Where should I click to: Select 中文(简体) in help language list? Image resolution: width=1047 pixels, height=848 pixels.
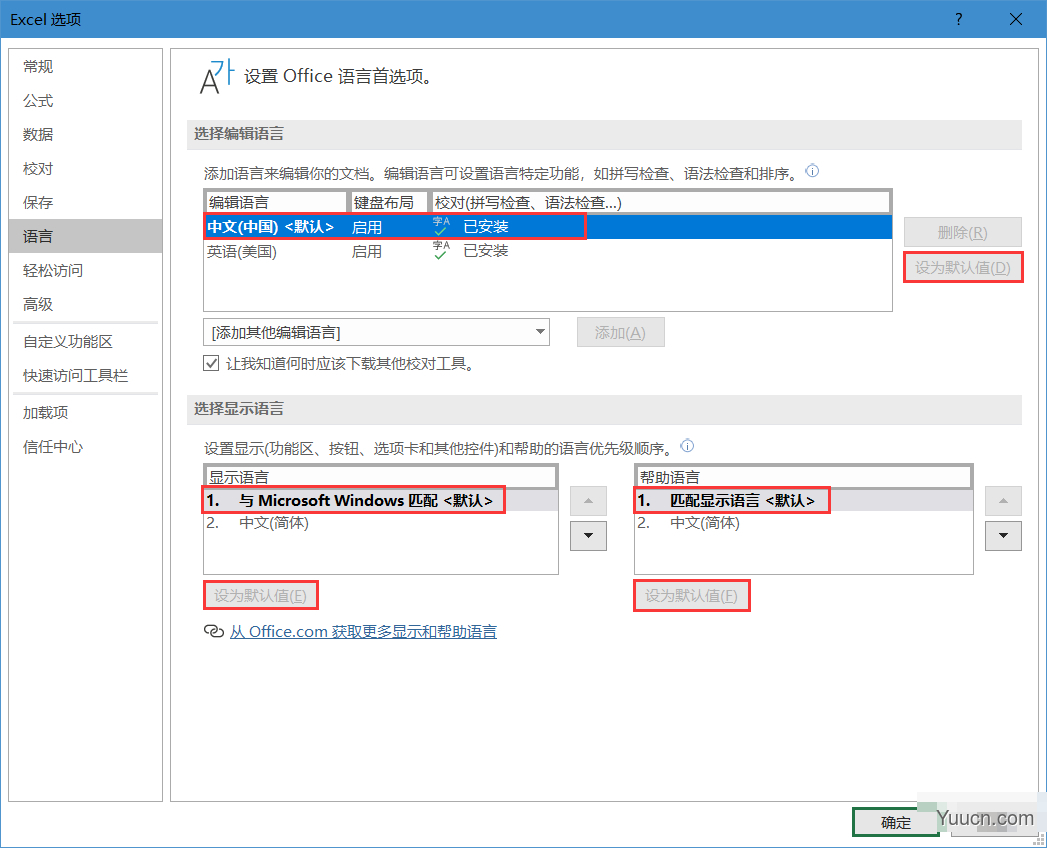coord(803,523)
